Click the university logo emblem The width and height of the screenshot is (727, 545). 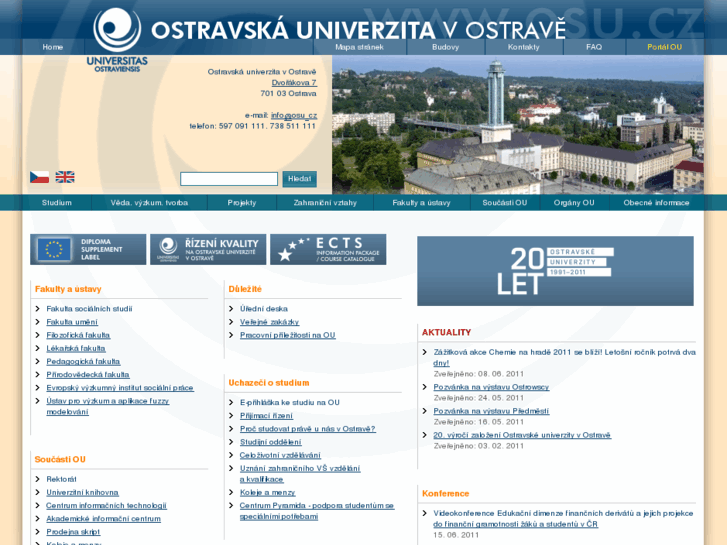(x=117, y=29)
